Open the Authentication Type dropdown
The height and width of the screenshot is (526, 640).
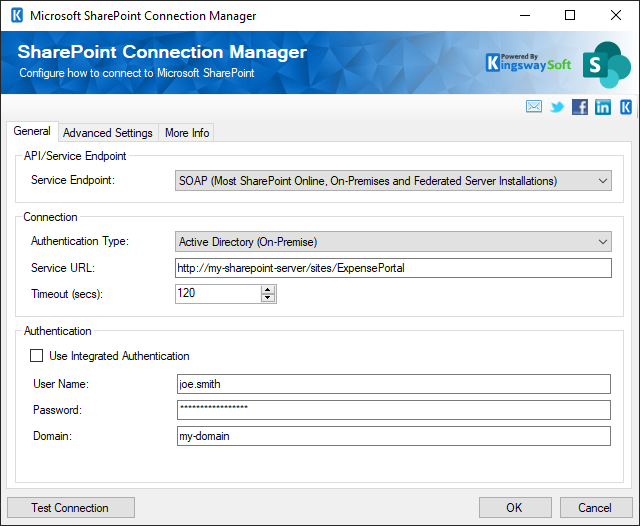(x=393, y=242)
